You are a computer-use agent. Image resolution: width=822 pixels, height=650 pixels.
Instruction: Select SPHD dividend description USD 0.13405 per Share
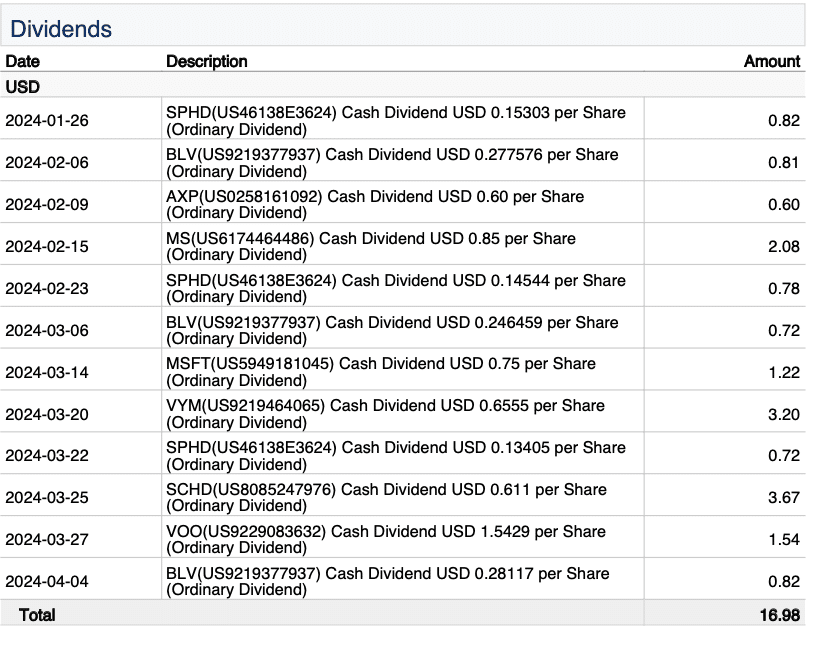pyautogui.click(x=396, y=456)
